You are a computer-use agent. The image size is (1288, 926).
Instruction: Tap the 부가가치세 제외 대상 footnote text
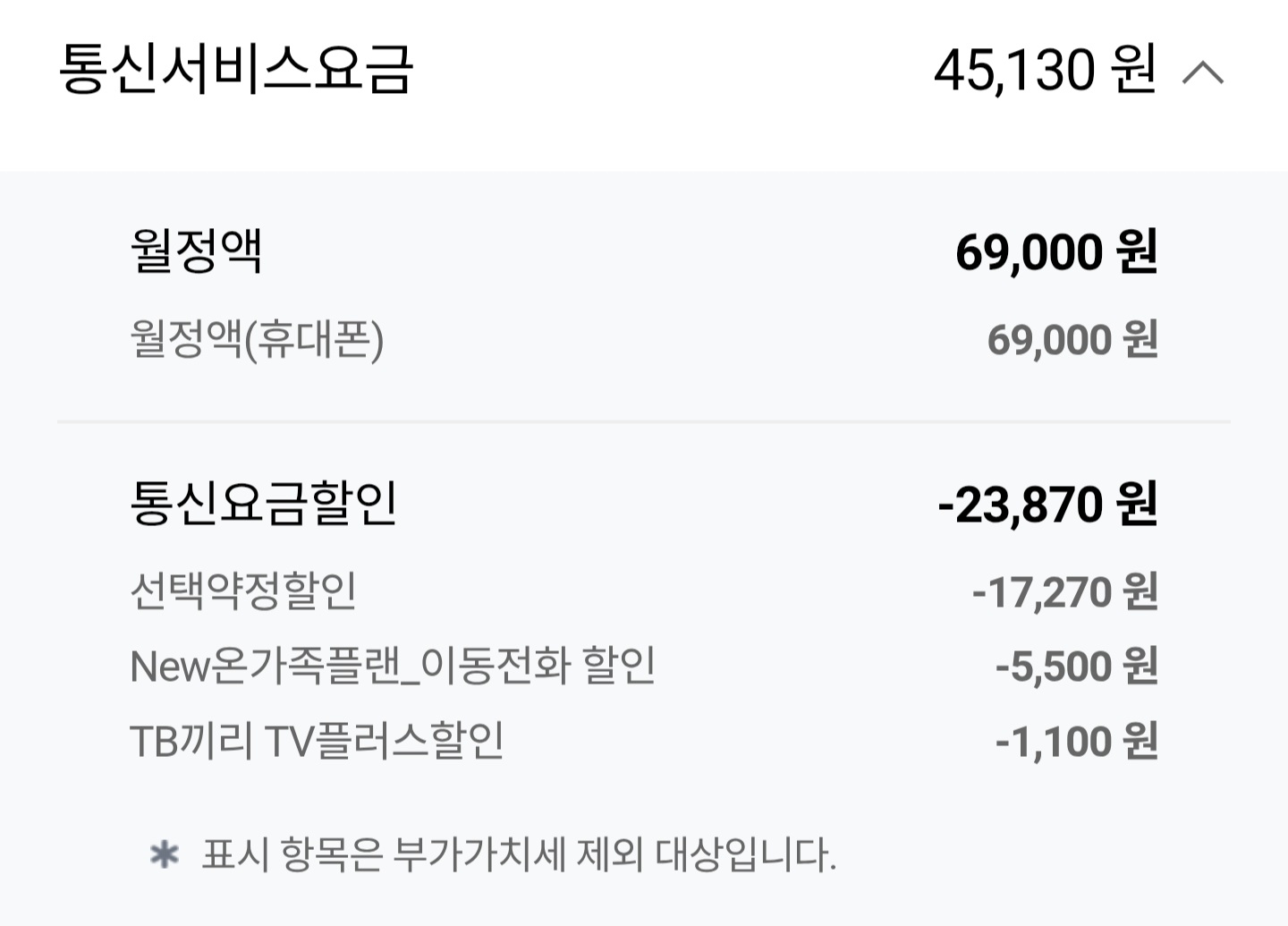pos(519,854)
